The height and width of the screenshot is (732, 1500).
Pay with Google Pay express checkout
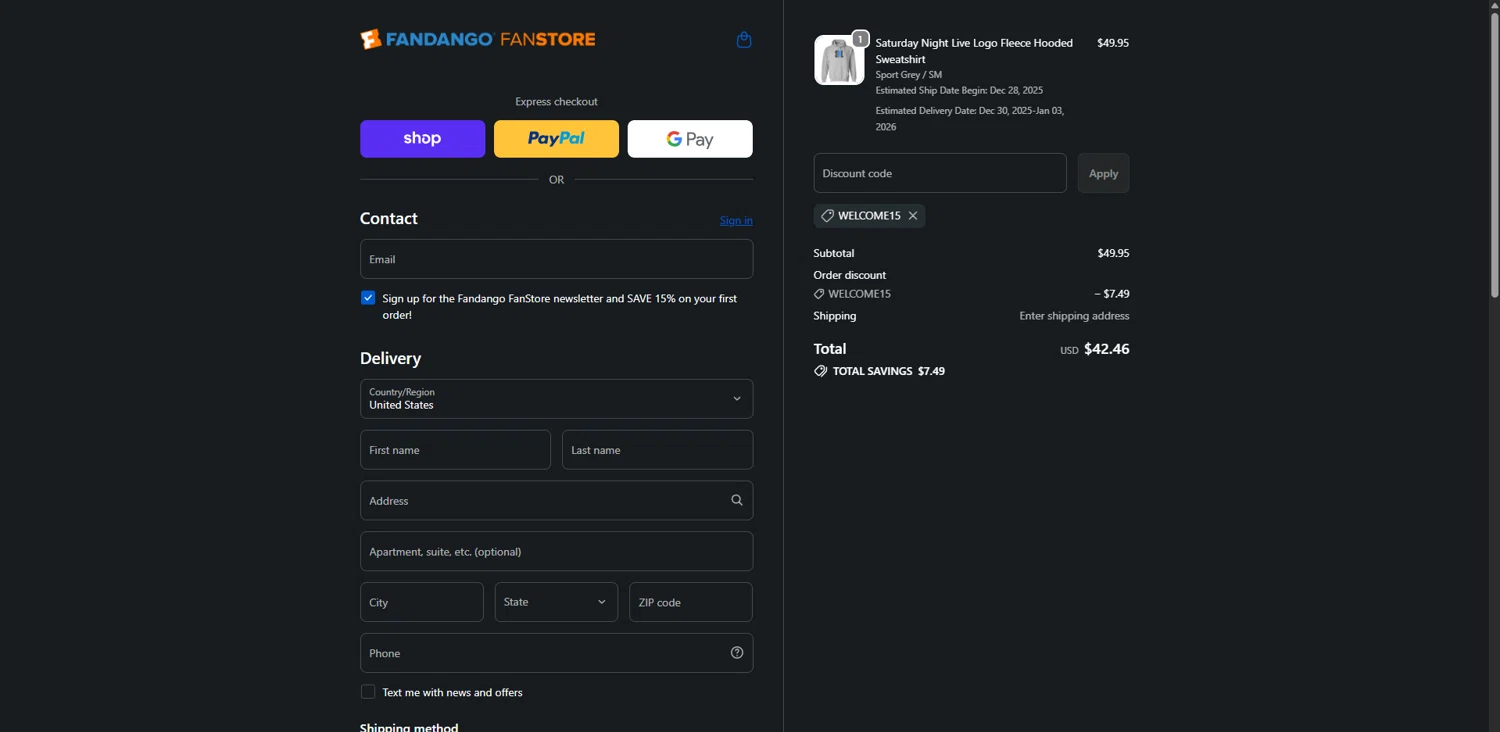[690, 139]
